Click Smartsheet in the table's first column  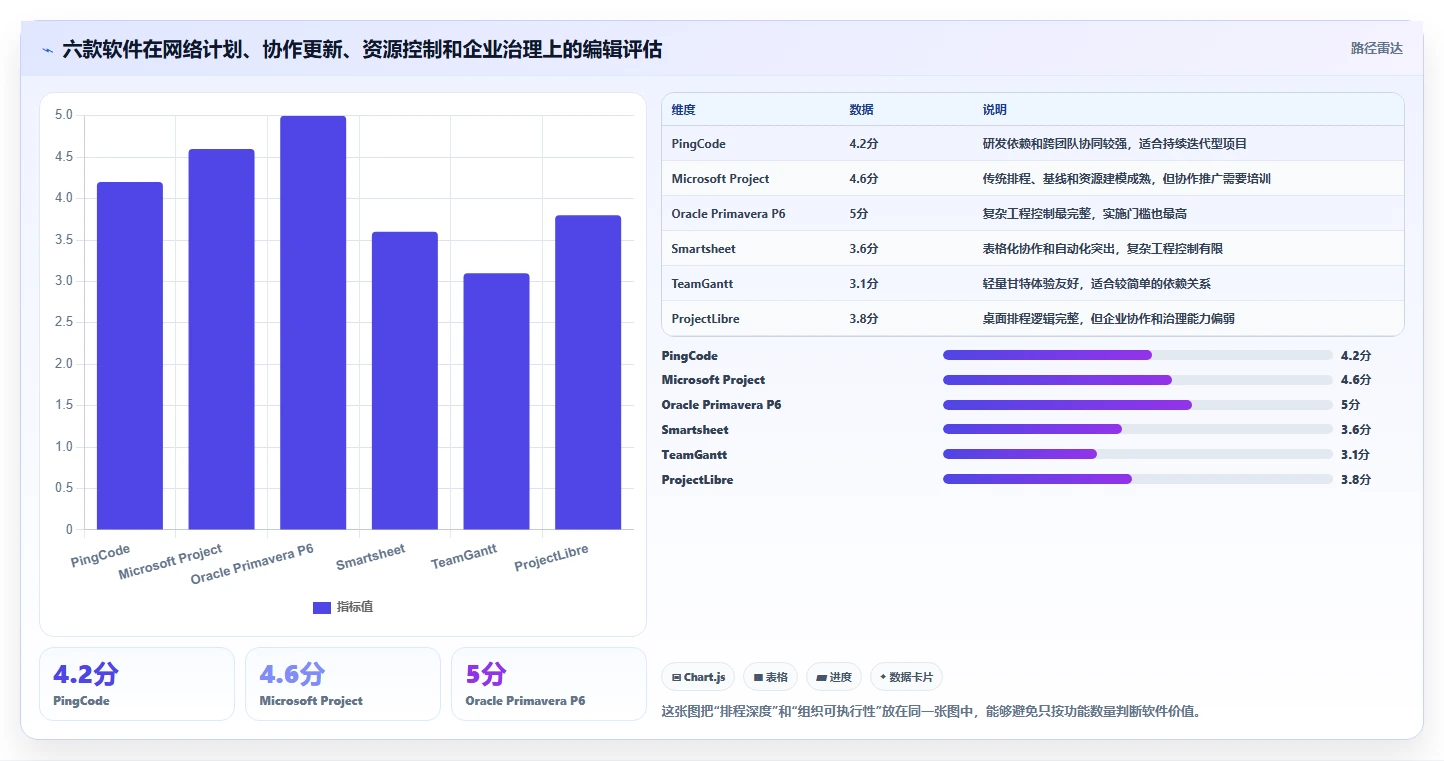point(704,249)
